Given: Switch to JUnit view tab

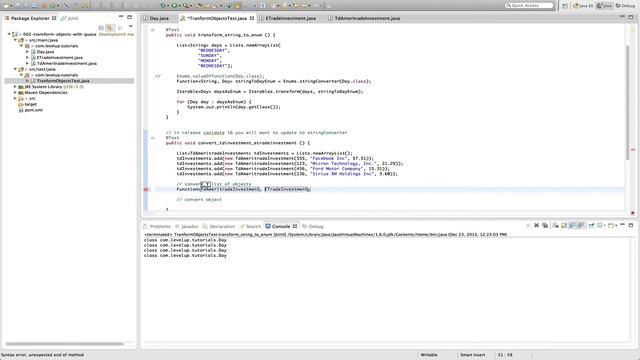Looking at the screenshot, I should tap(70, 18).
